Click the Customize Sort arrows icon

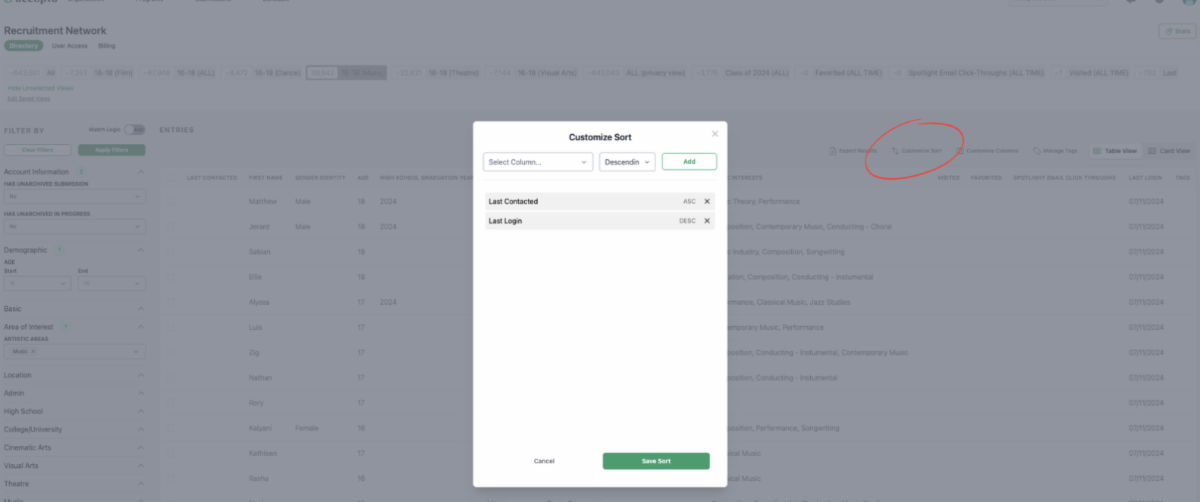pyautogui.click(x=896, y=151)
